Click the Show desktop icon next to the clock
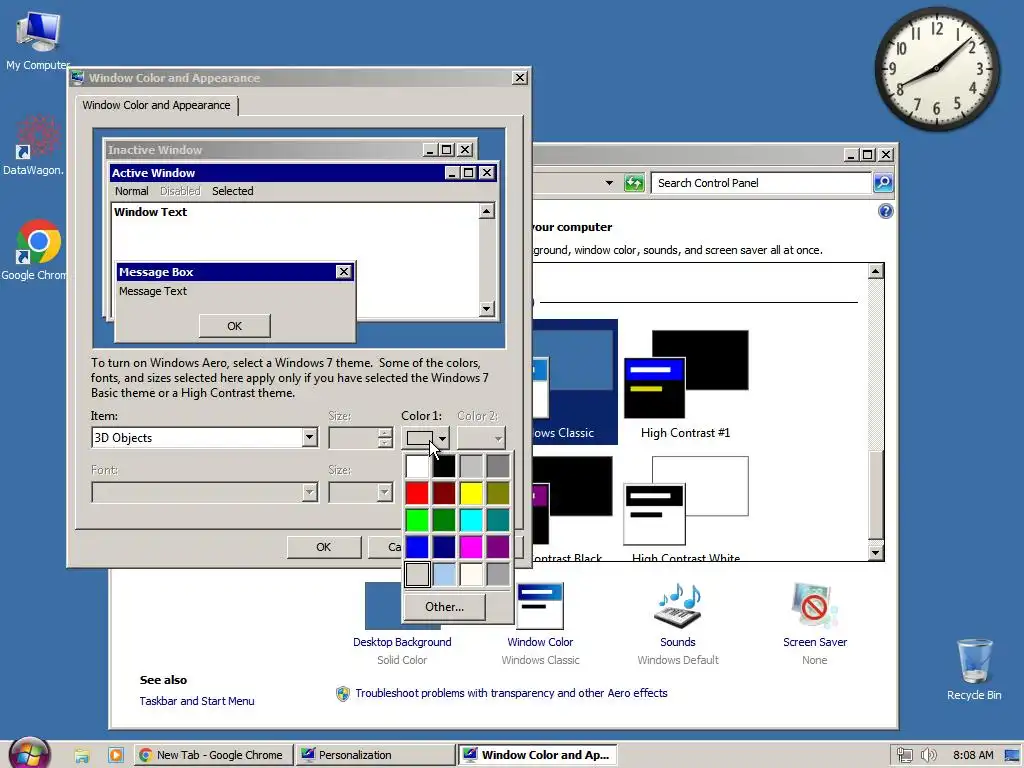 pyautogui.click(x=1013, y=755)
